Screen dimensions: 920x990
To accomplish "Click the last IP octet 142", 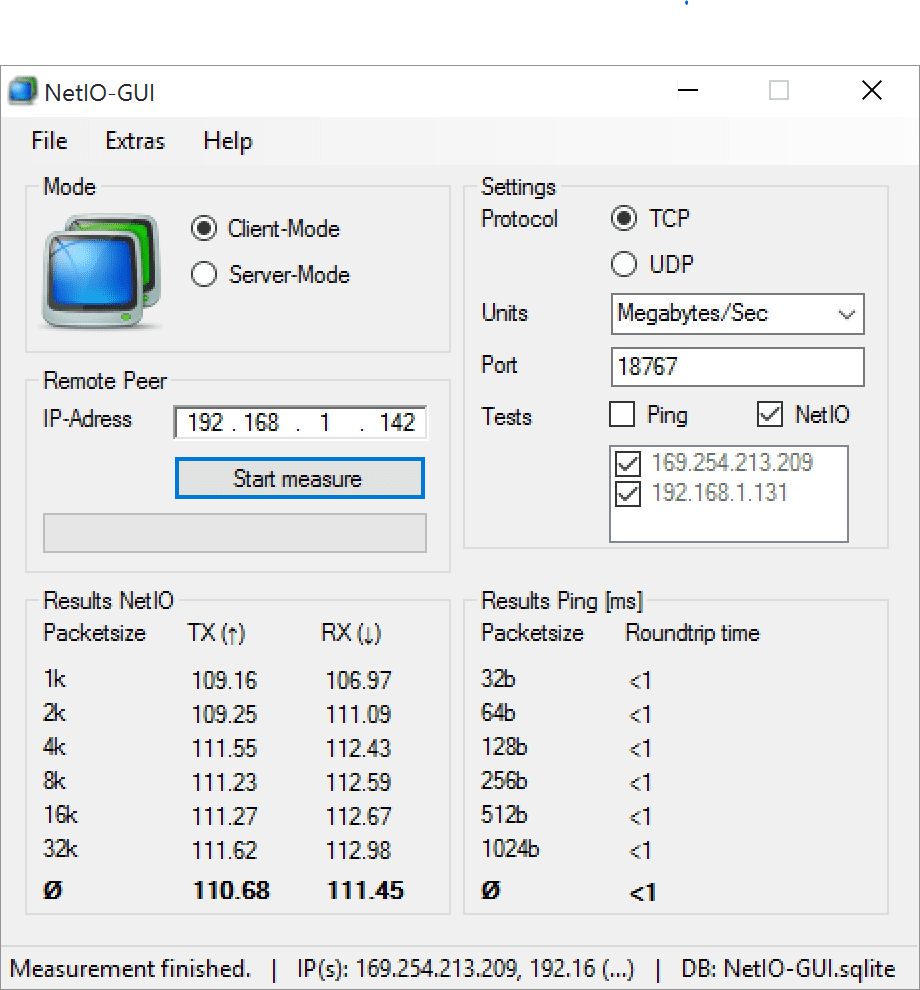I will (397, 422).
